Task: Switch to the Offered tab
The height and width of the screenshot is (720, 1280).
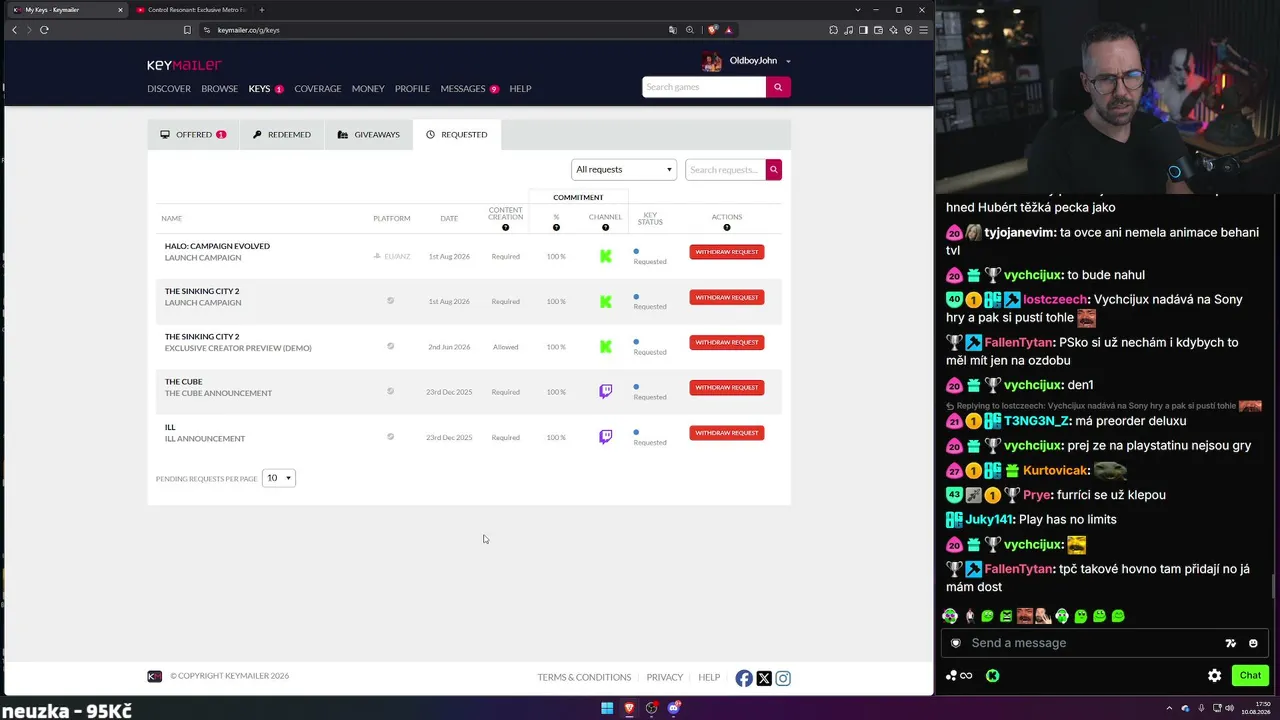Action: click(x=193, y=134)
